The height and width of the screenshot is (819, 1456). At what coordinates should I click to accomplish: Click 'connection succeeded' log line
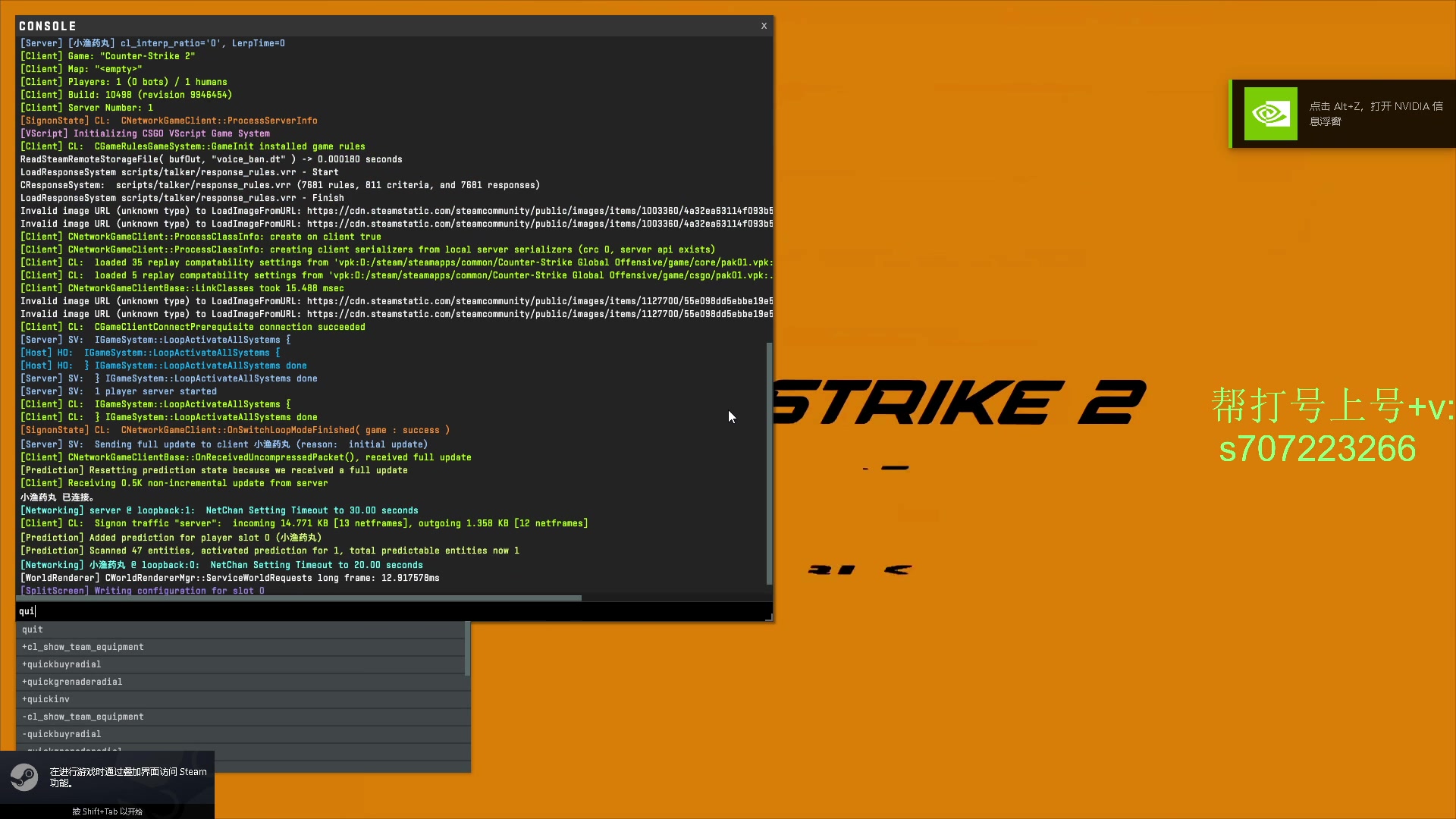193,327
